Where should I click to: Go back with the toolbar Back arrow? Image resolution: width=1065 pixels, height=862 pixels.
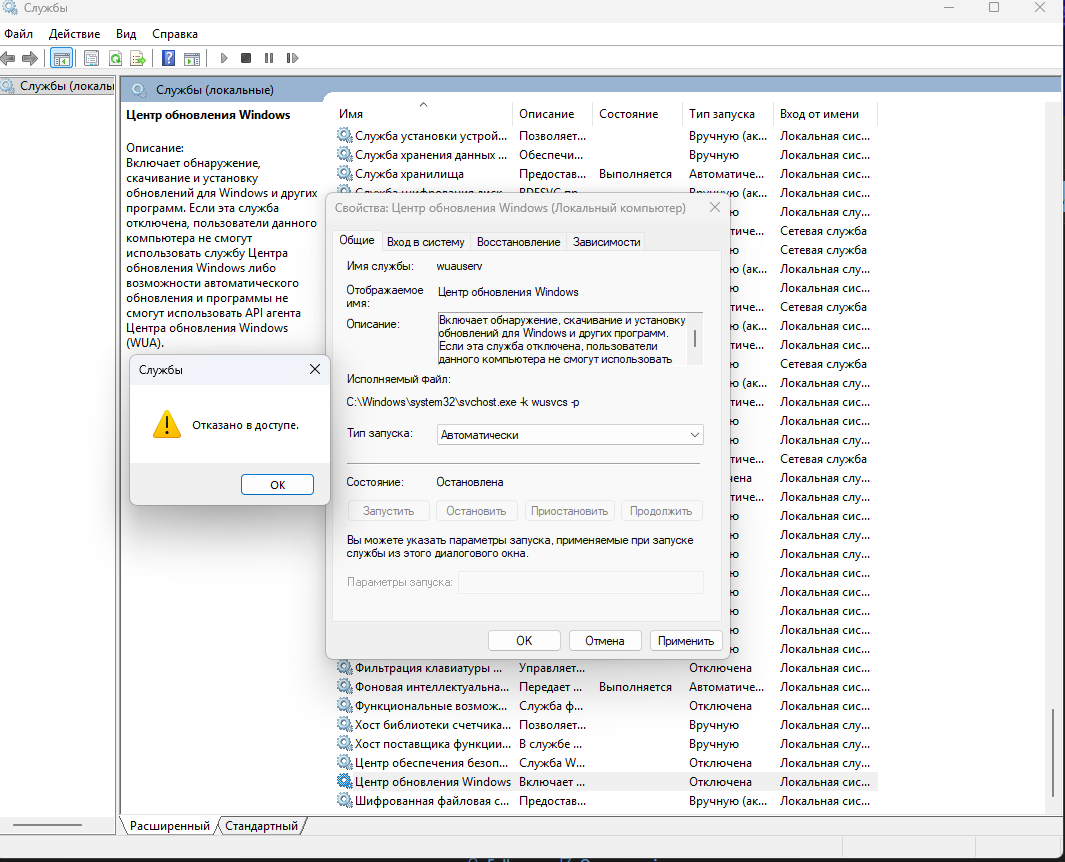[8, 58]
